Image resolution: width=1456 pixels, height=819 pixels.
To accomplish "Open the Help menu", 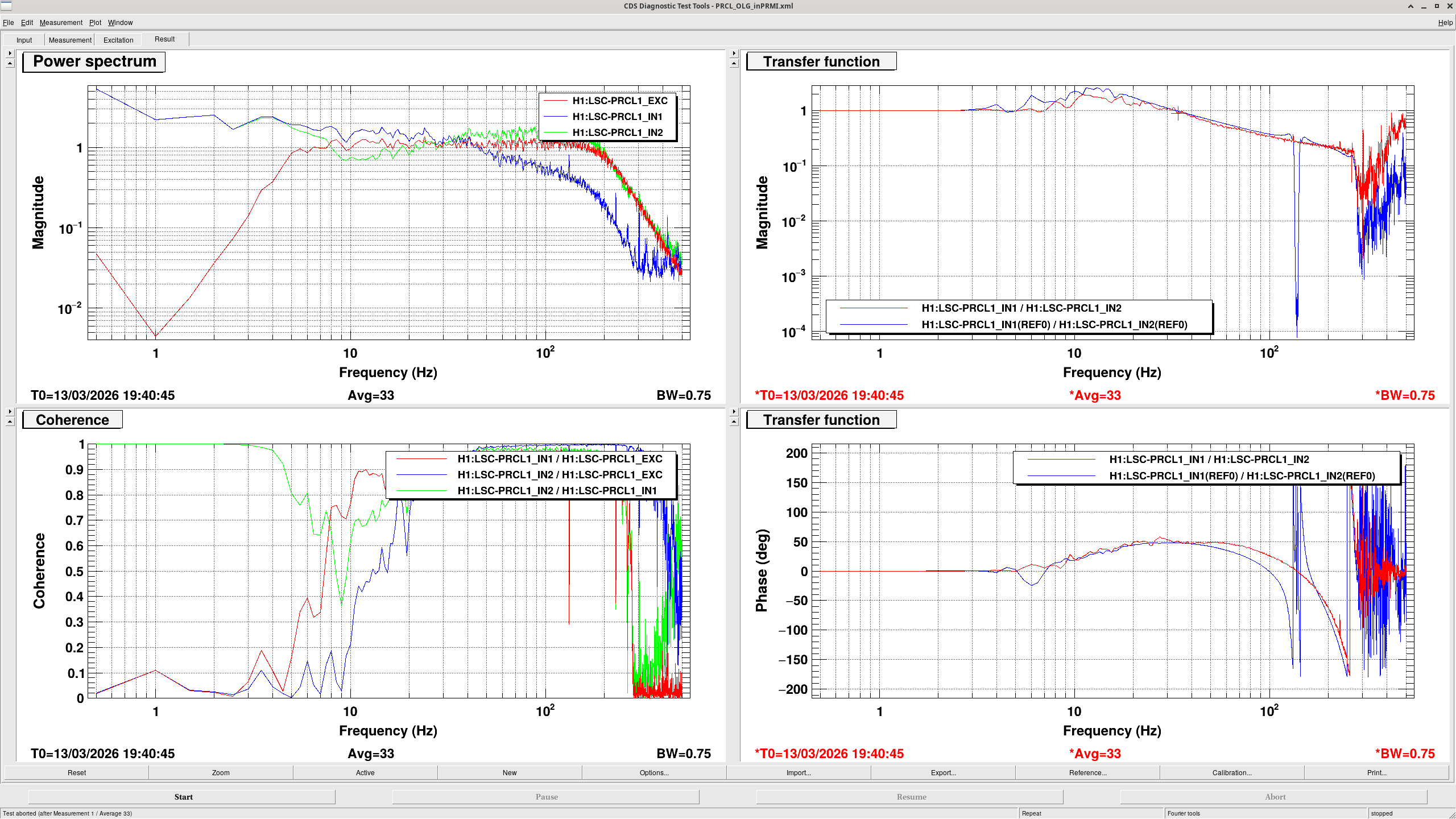I will coord(1445,23).
